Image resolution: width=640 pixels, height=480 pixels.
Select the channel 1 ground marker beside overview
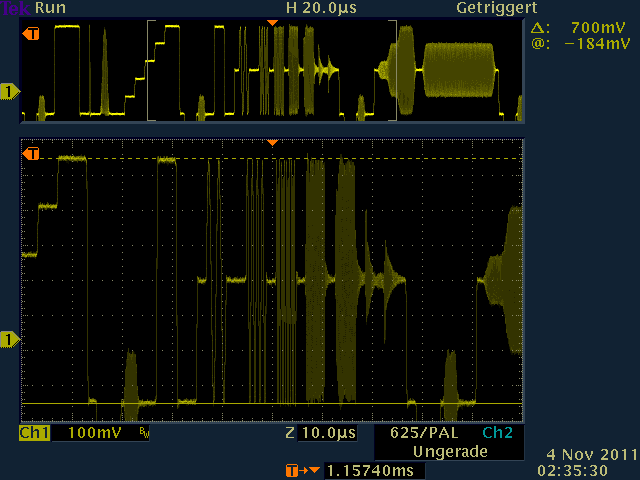(x=9, y=92)
